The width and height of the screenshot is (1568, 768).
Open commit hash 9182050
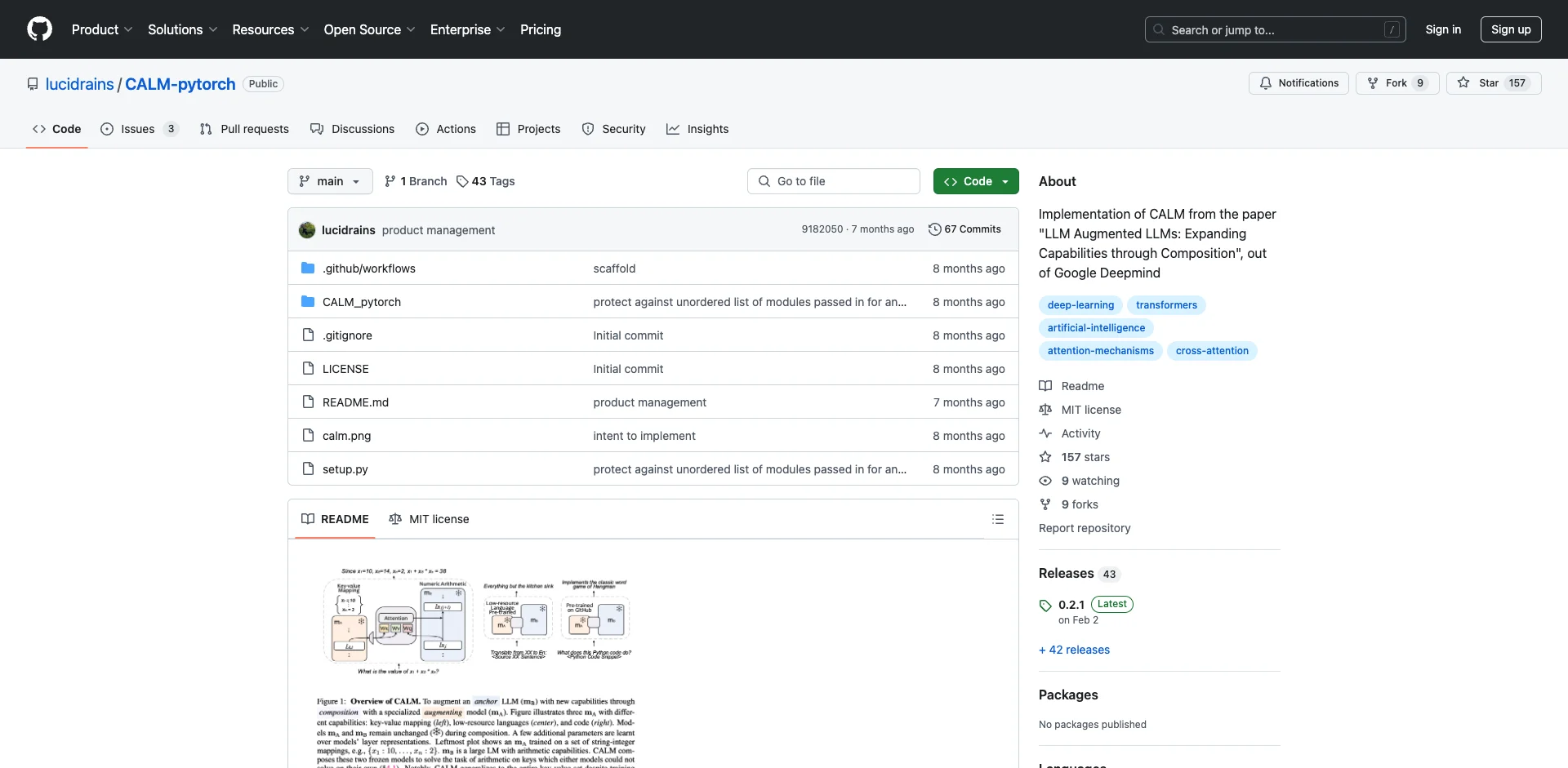click(x=822, y=229)
